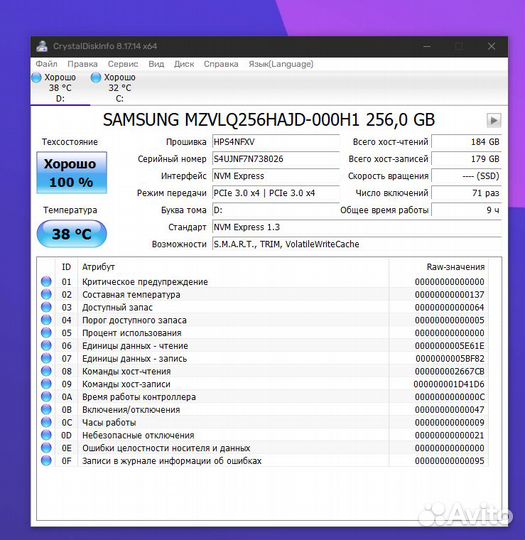The width and height of the screenshot is (525, 540).
Task: Click the interface field NVM Express
Action: 276,176
